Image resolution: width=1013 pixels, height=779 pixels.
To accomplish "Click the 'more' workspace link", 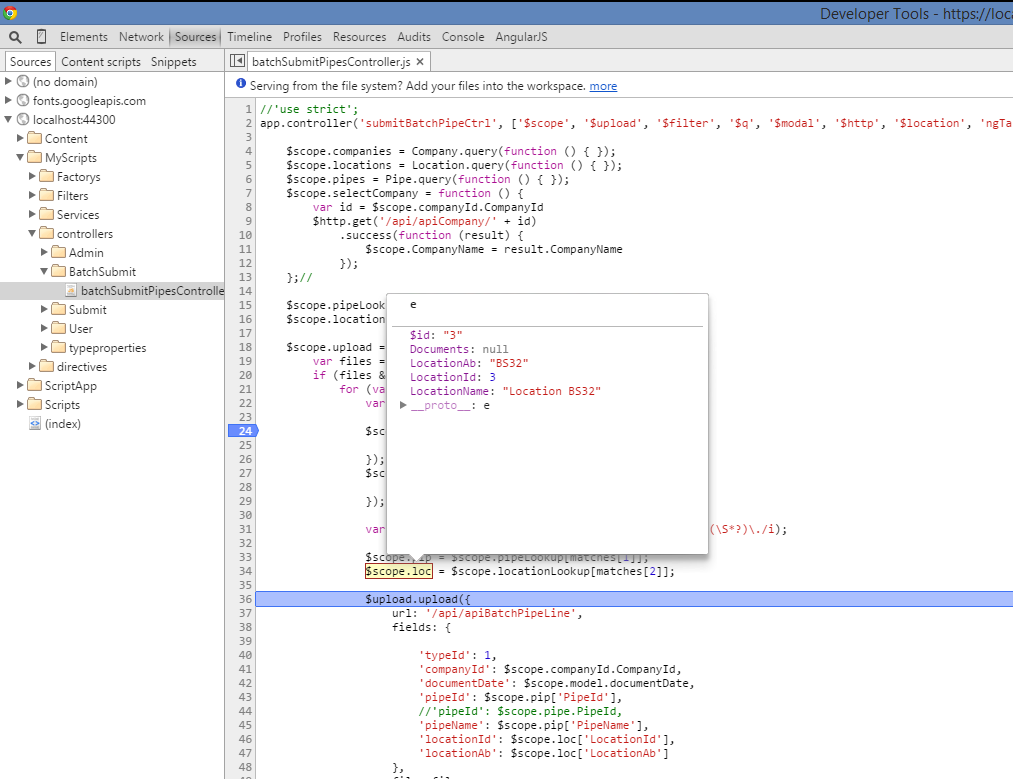I will pos(603,86).
